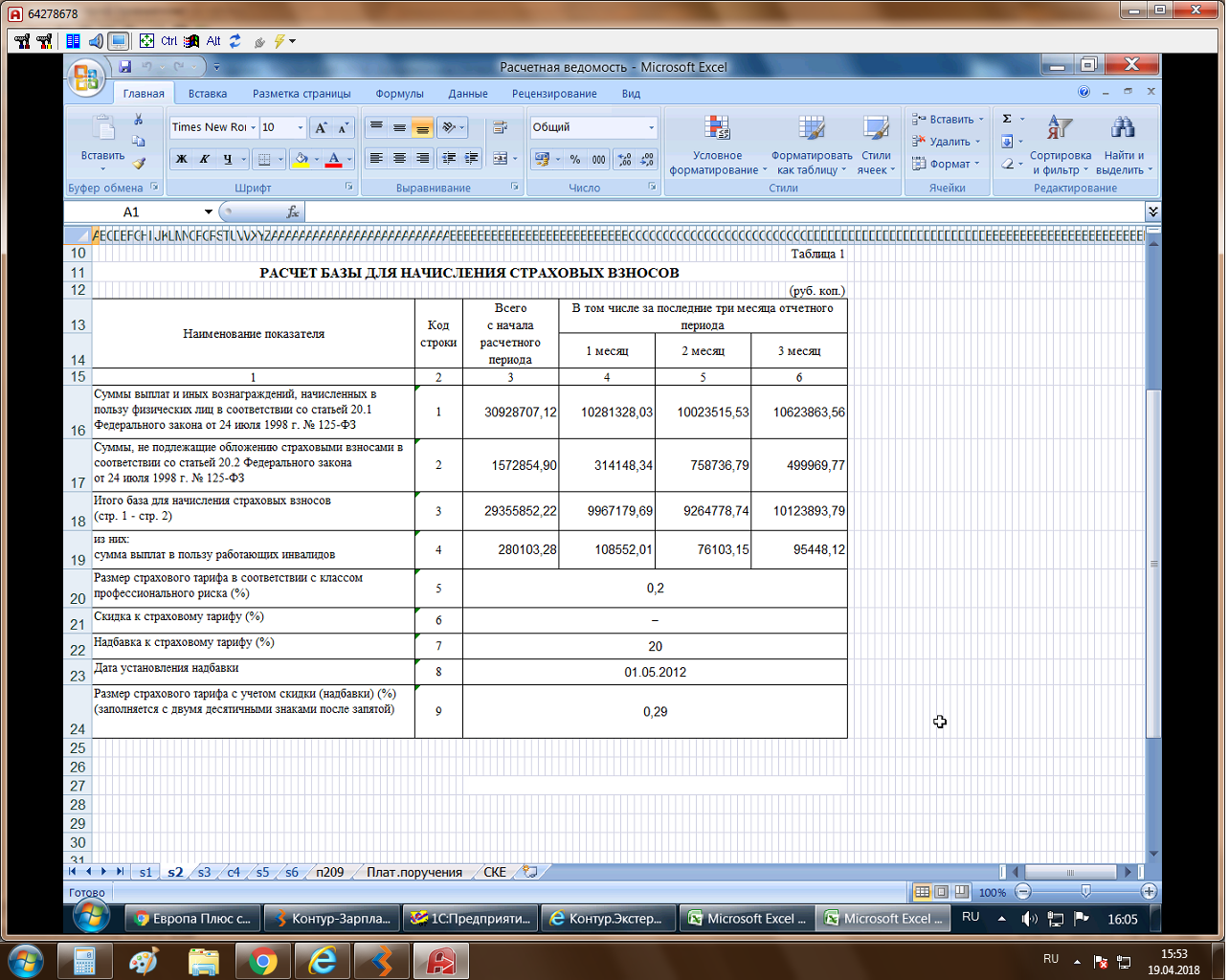Expand the Name Box dropdown arrow

(x=208, y=212)
